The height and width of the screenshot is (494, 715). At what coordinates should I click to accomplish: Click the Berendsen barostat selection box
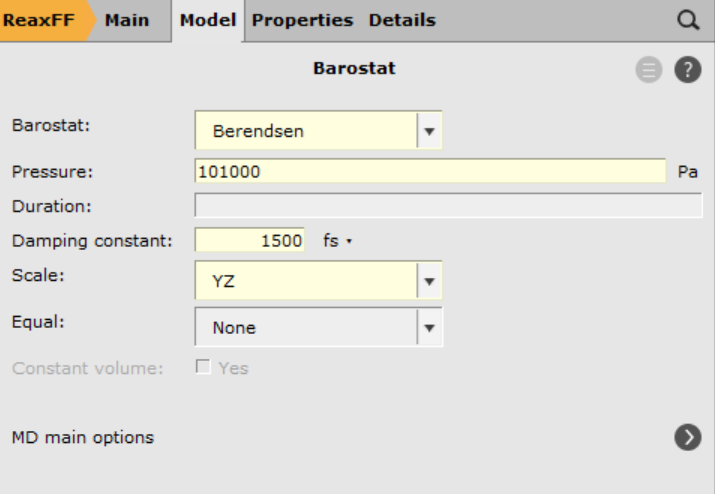305,130
